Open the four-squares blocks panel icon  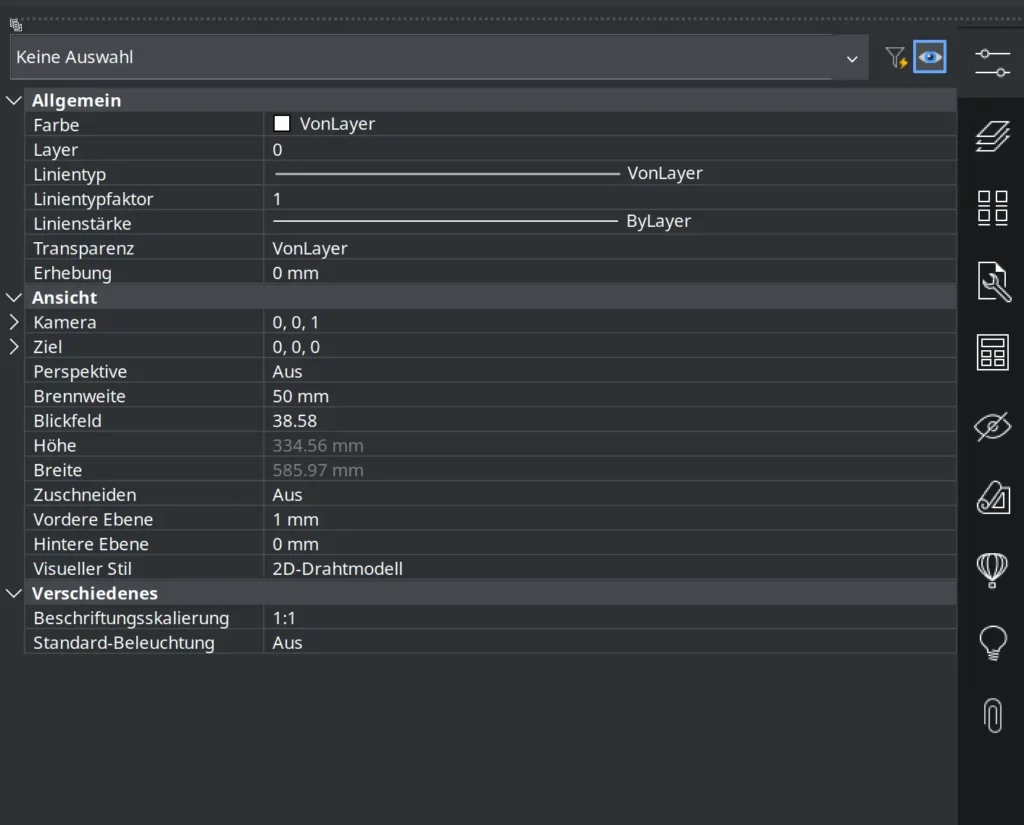(992, 208)
